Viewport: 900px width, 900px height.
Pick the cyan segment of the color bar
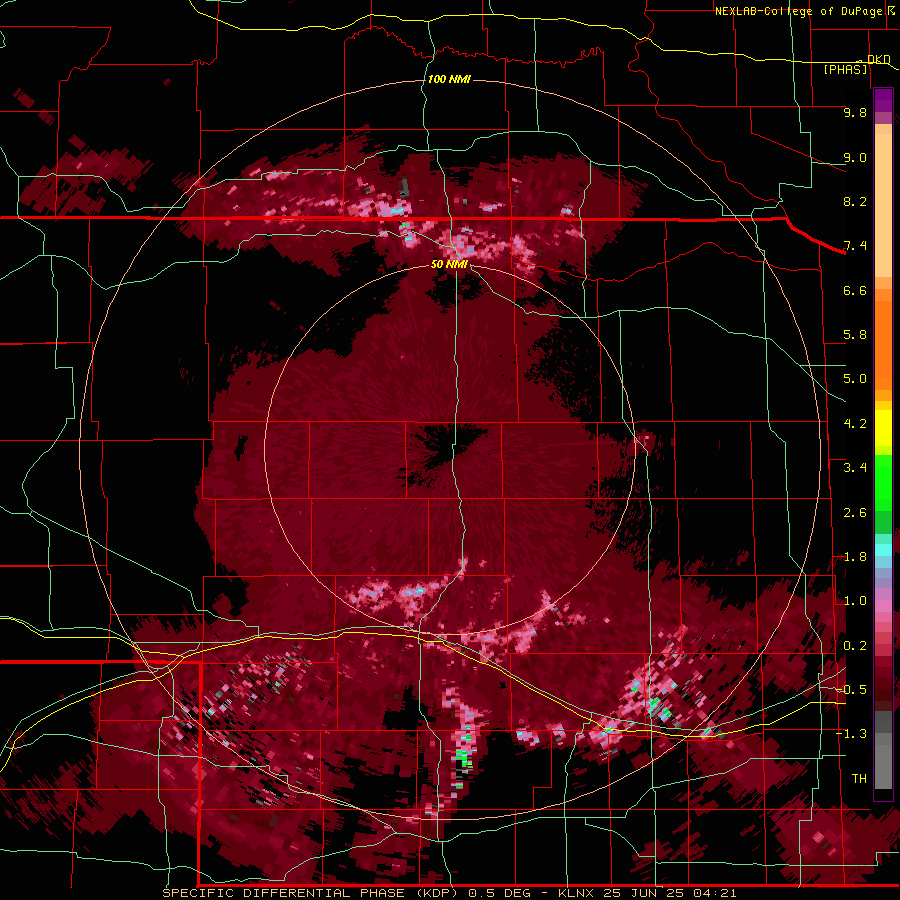(x=883, y=550)
